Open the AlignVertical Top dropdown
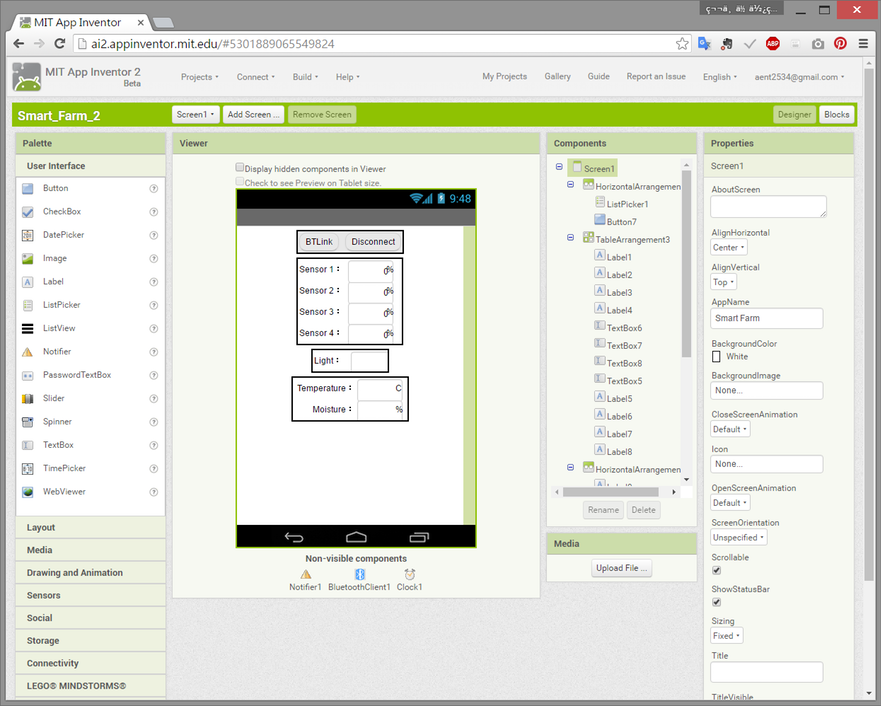Screen dimensions: 881x706 pyautogui.click(x=723, y=283)
